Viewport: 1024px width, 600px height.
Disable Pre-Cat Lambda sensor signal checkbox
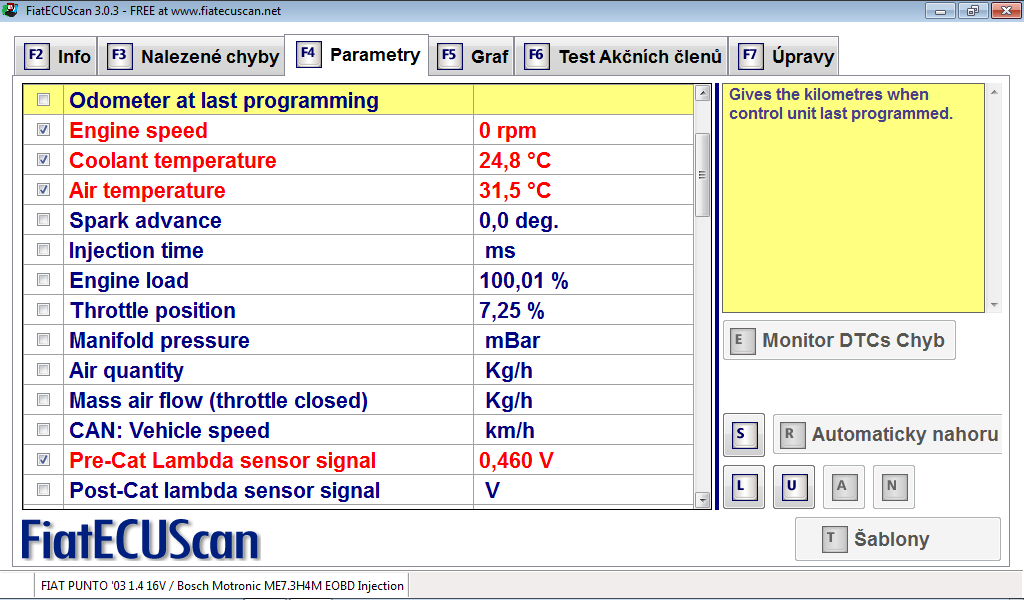(43, 460)
